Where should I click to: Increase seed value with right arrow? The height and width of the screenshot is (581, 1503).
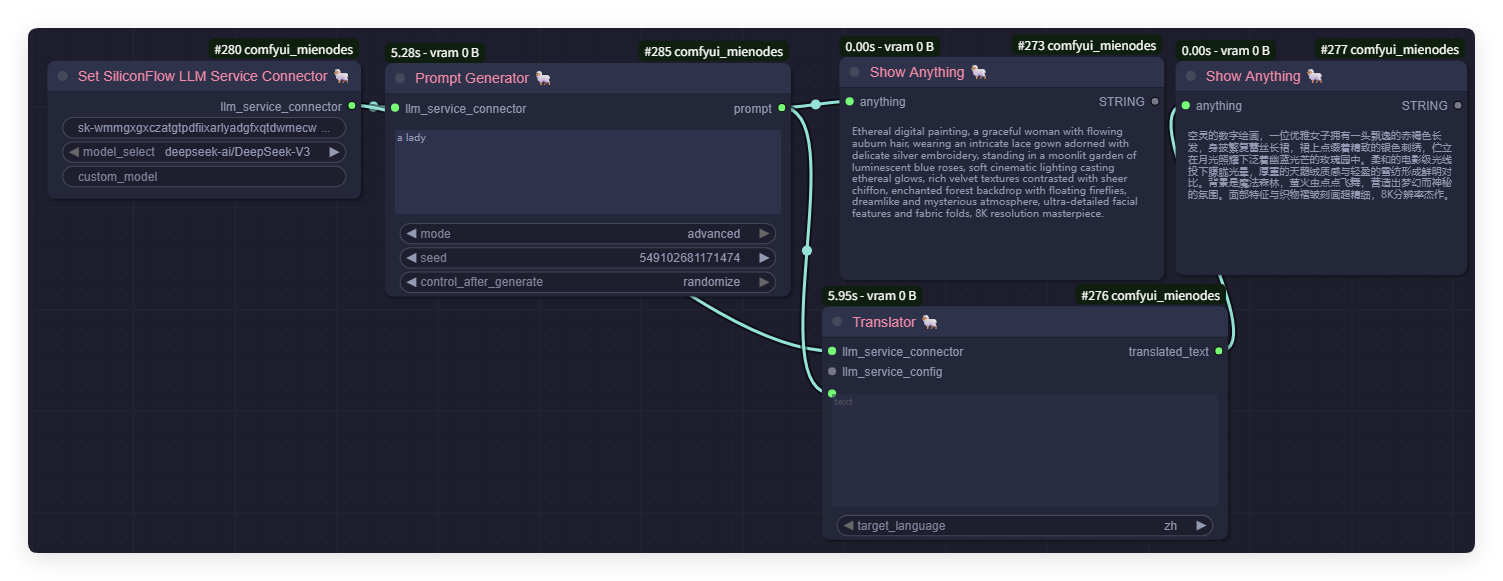(x=764, y=258)
